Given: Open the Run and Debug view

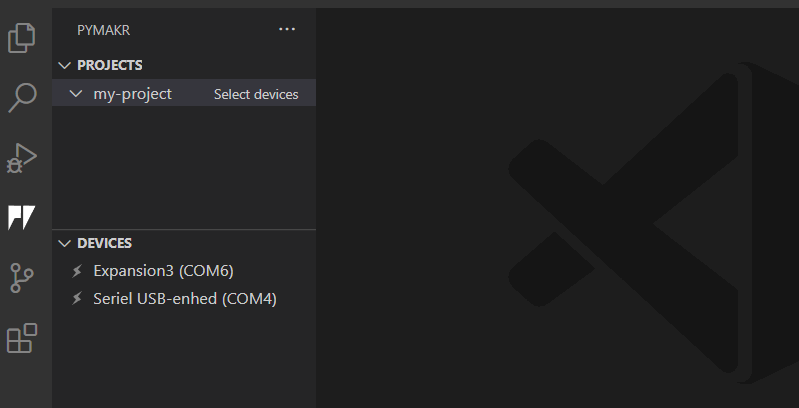Looking at the screenshot, I should (22, 158).
